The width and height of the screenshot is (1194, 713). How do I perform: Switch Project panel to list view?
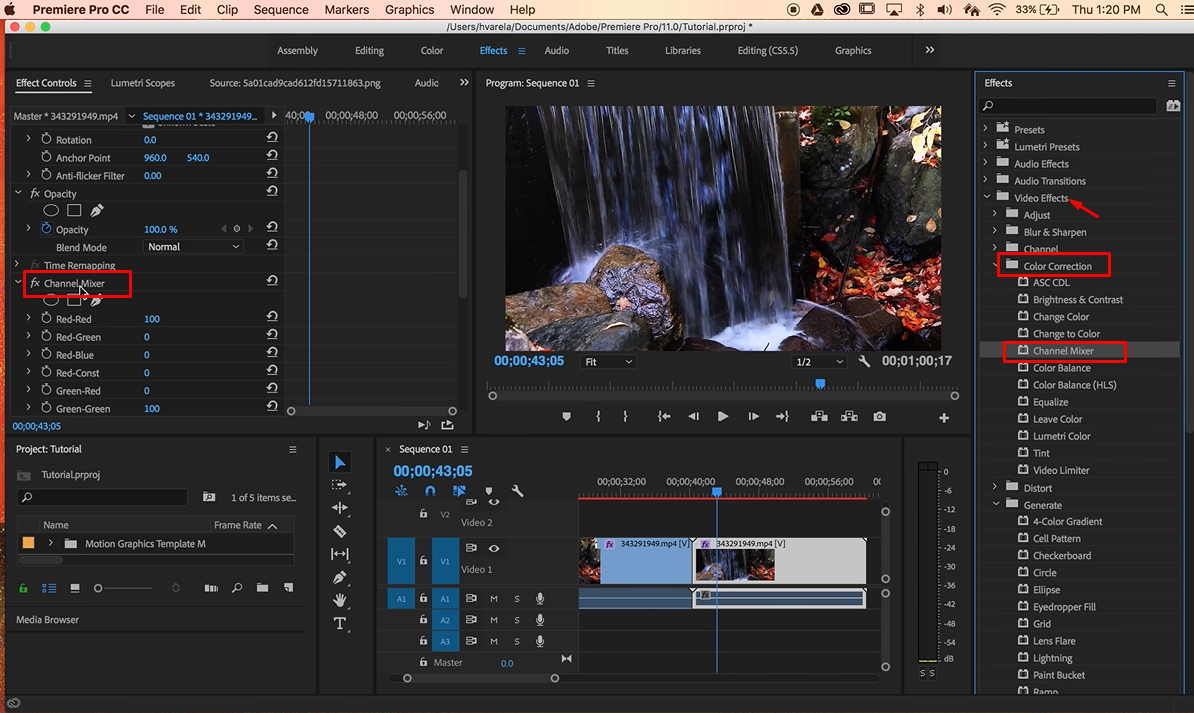[x=49, y=588]
